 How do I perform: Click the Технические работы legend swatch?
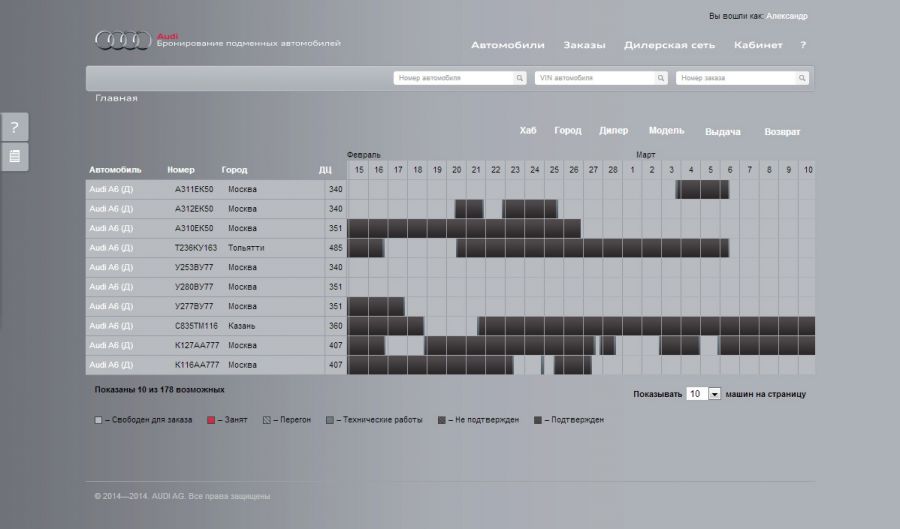[x=329, y=420]
